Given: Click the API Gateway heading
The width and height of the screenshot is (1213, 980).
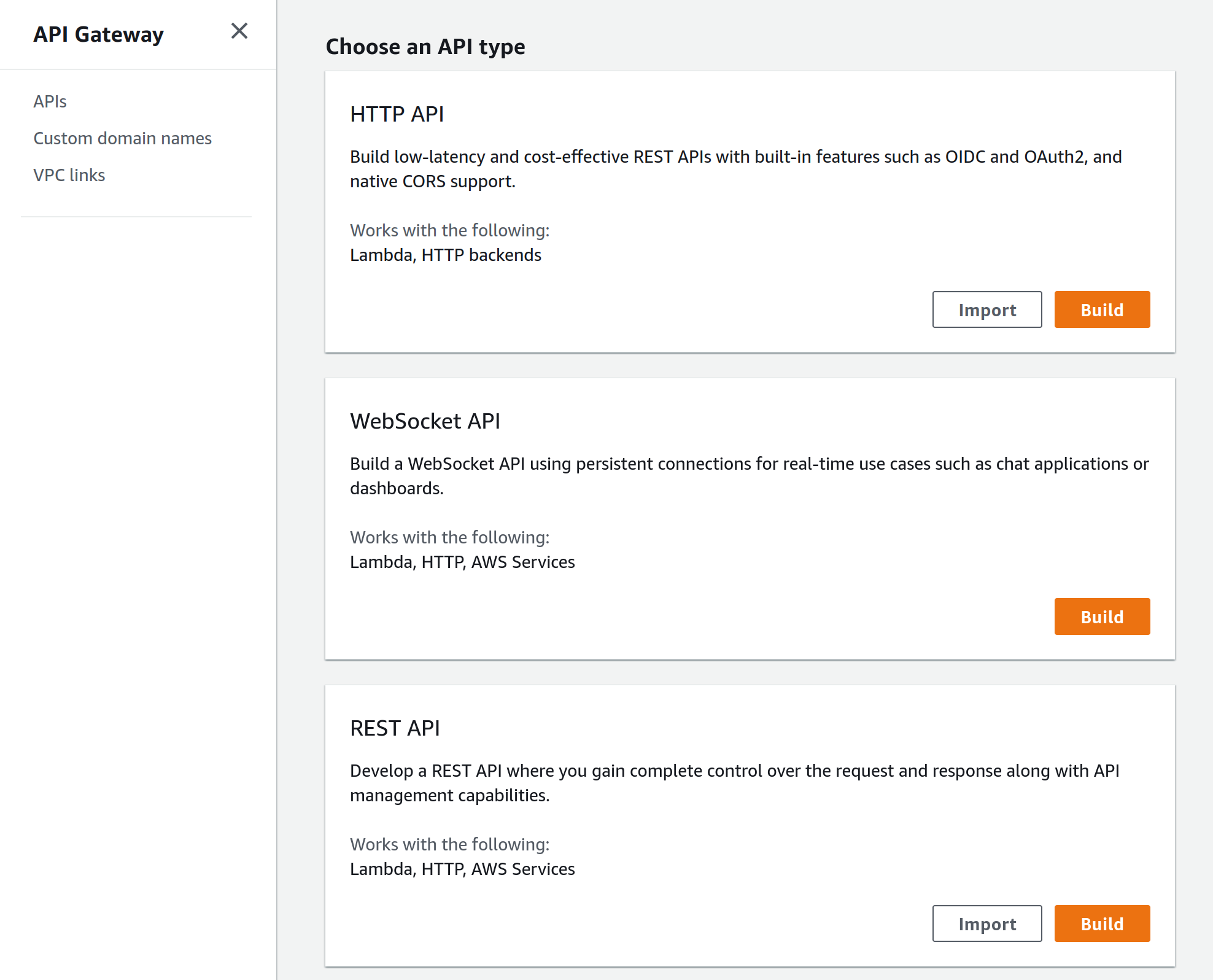Looking at the screenshot, I should 99,34.
